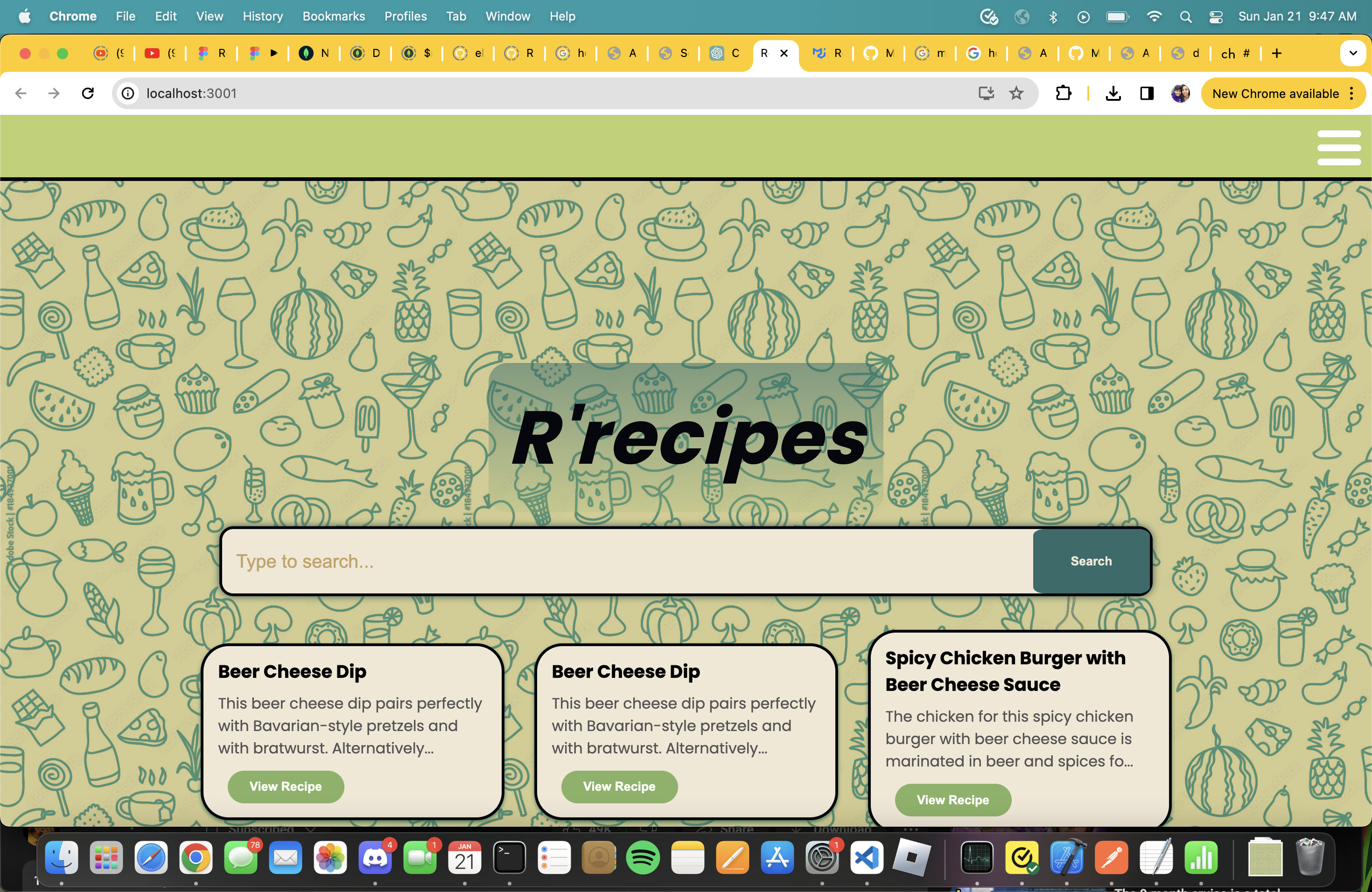Open the Extensions puzzle icon

(x=1063, y=93)
